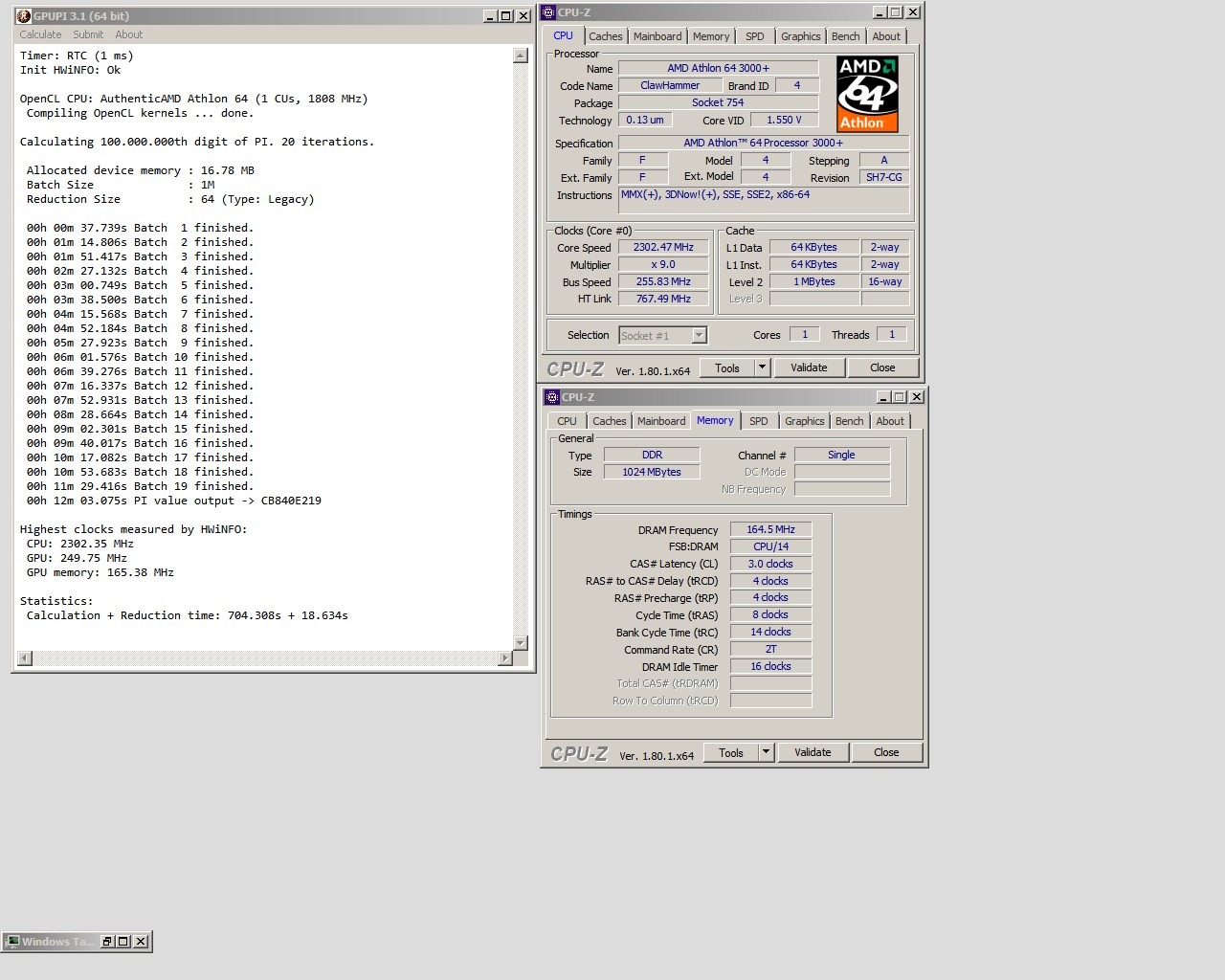Click Tools button in top CPU-Z

click(727, 367)
